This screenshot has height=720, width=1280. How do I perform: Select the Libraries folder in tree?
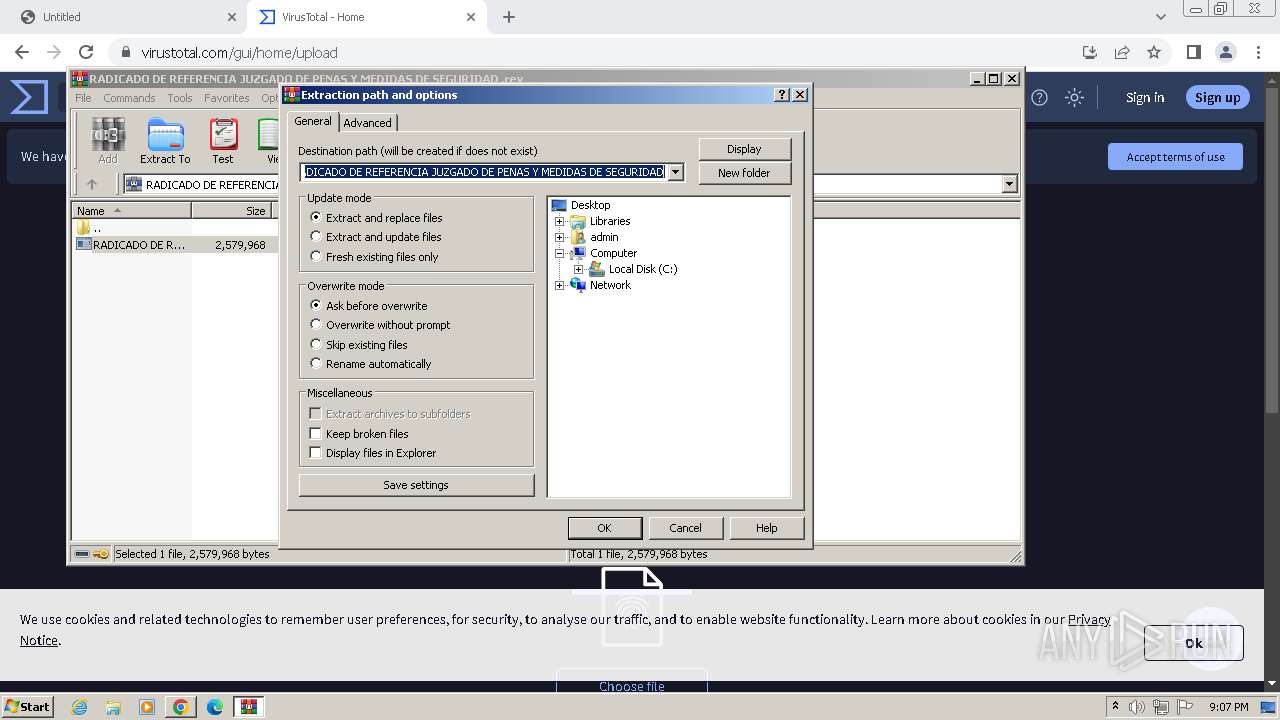click(600, 221)
